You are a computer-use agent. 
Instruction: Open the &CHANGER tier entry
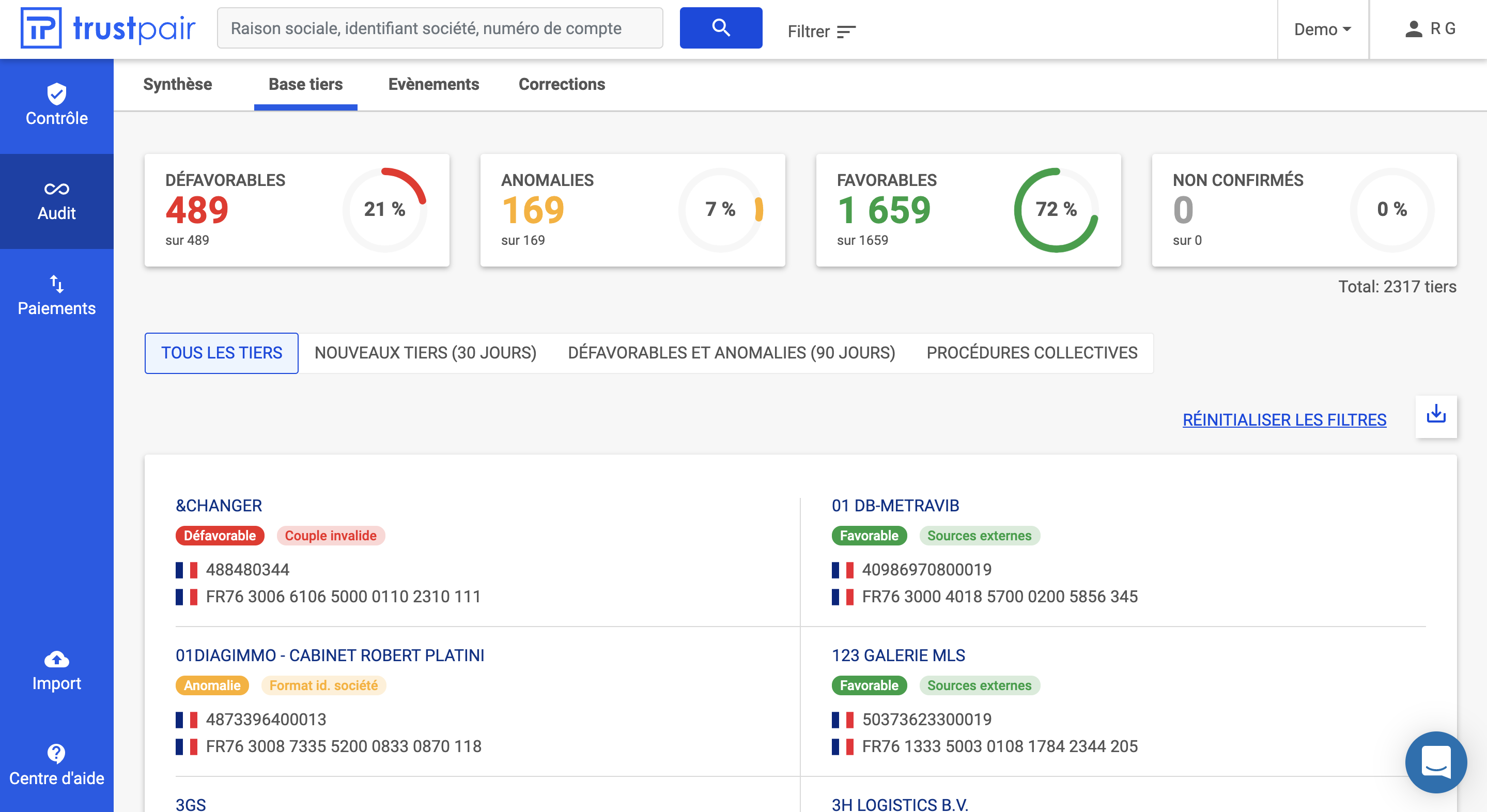pyautogui.click(x=219, y=506)
